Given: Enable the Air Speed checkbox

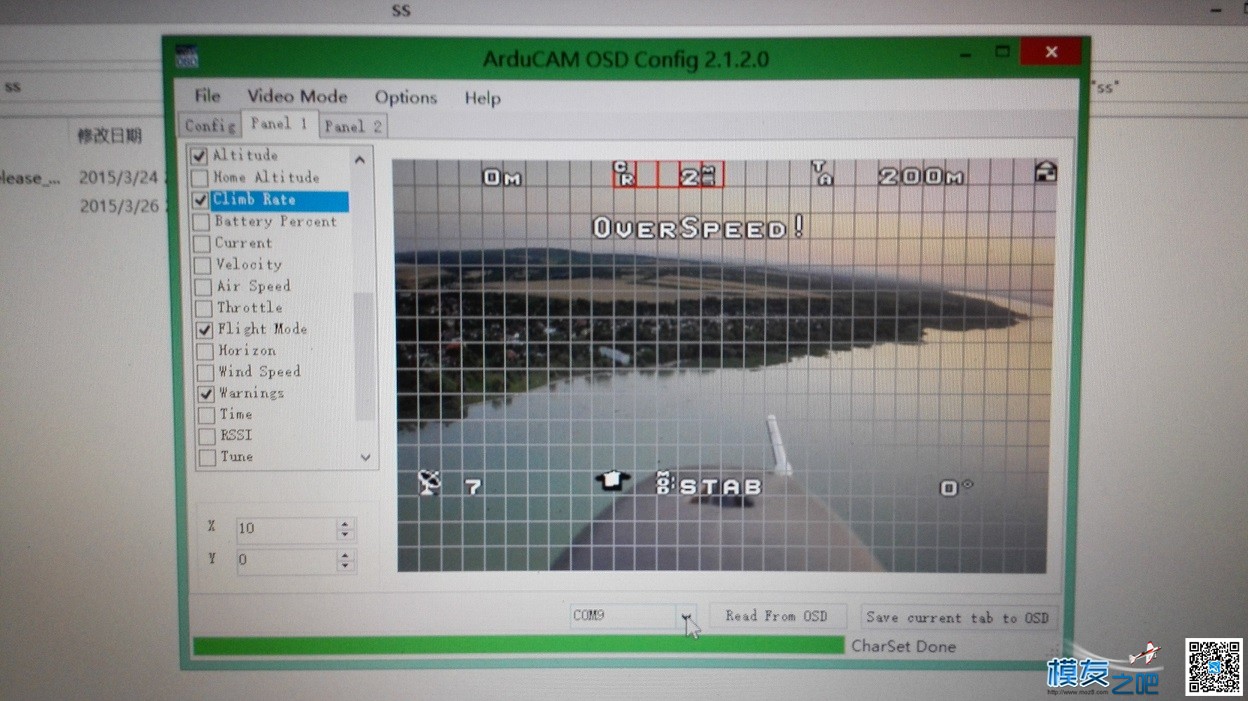Looking at the screenshot, I should tap(203, 287).
